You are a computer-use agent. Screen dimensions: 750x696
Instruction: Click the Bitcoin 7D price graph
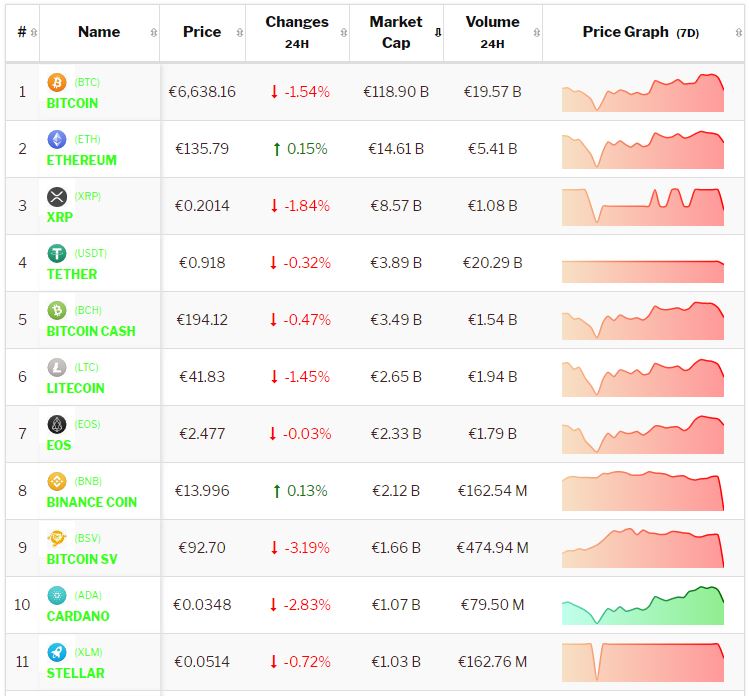(x=642, y=92)
